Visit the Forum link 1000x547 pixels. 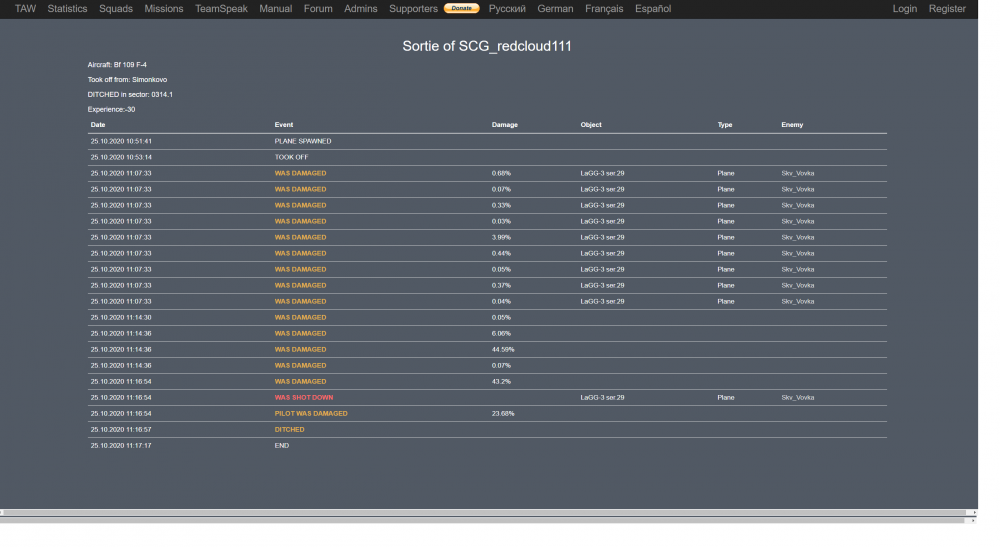tap(318, 9)
